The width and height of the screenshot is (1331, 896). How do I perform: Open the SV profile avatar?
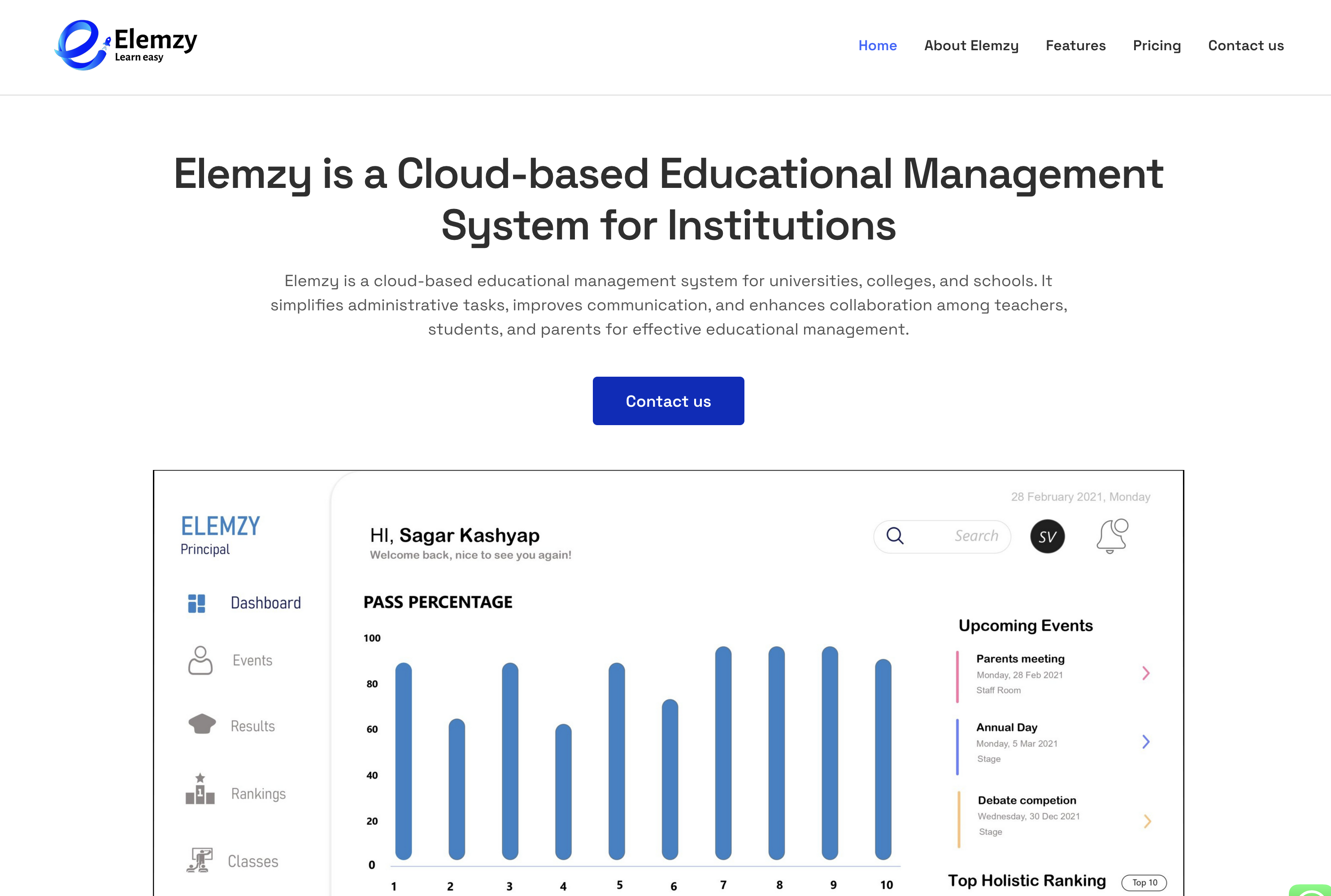click(1047, 536)
